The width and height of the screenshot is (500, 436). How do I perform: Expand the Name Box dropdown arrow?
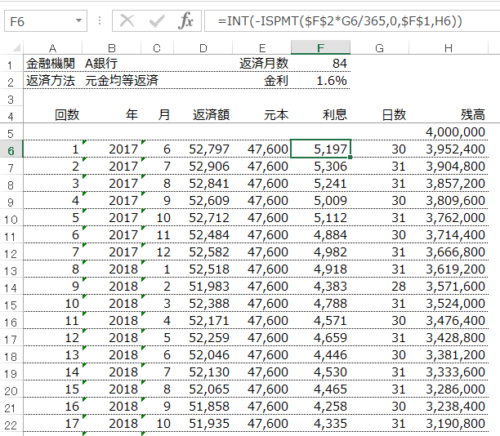click(x=79, y=21)
